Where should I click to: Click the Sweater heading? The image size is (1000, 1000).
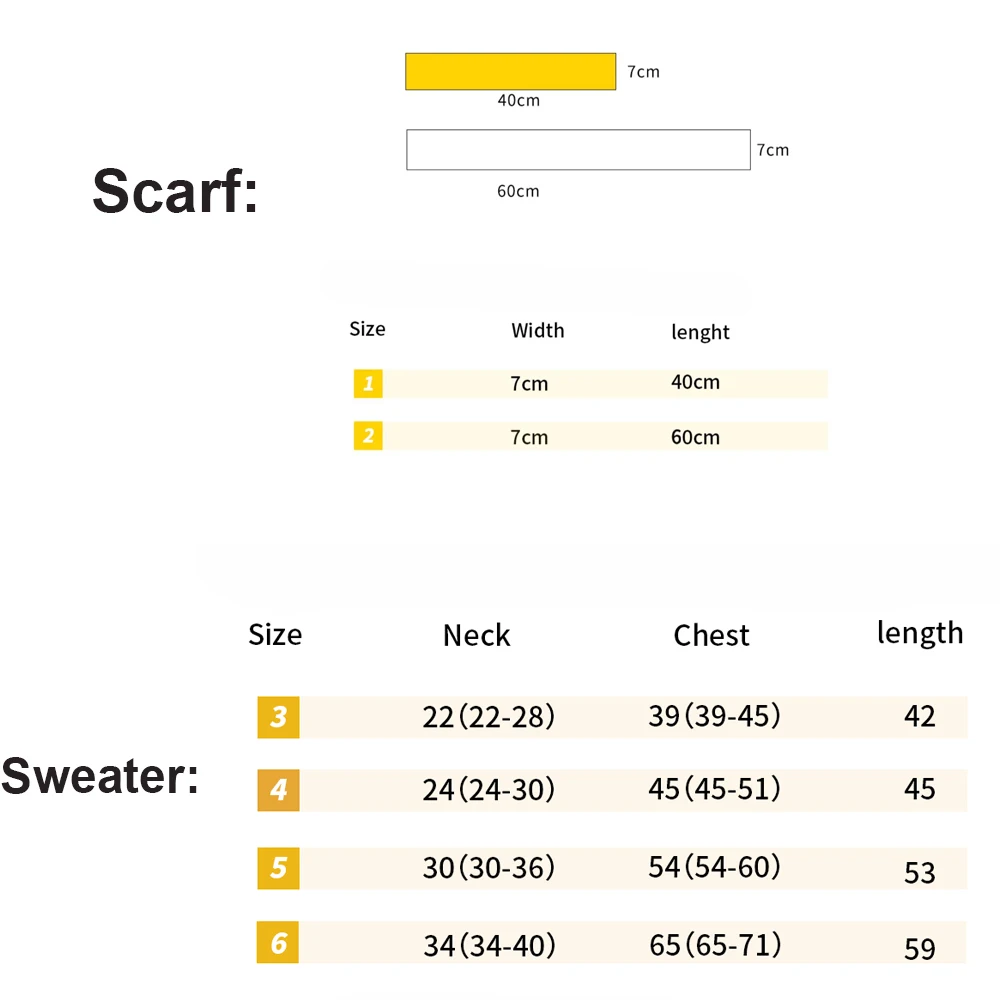pyautogui.click(x=100, y=776)
